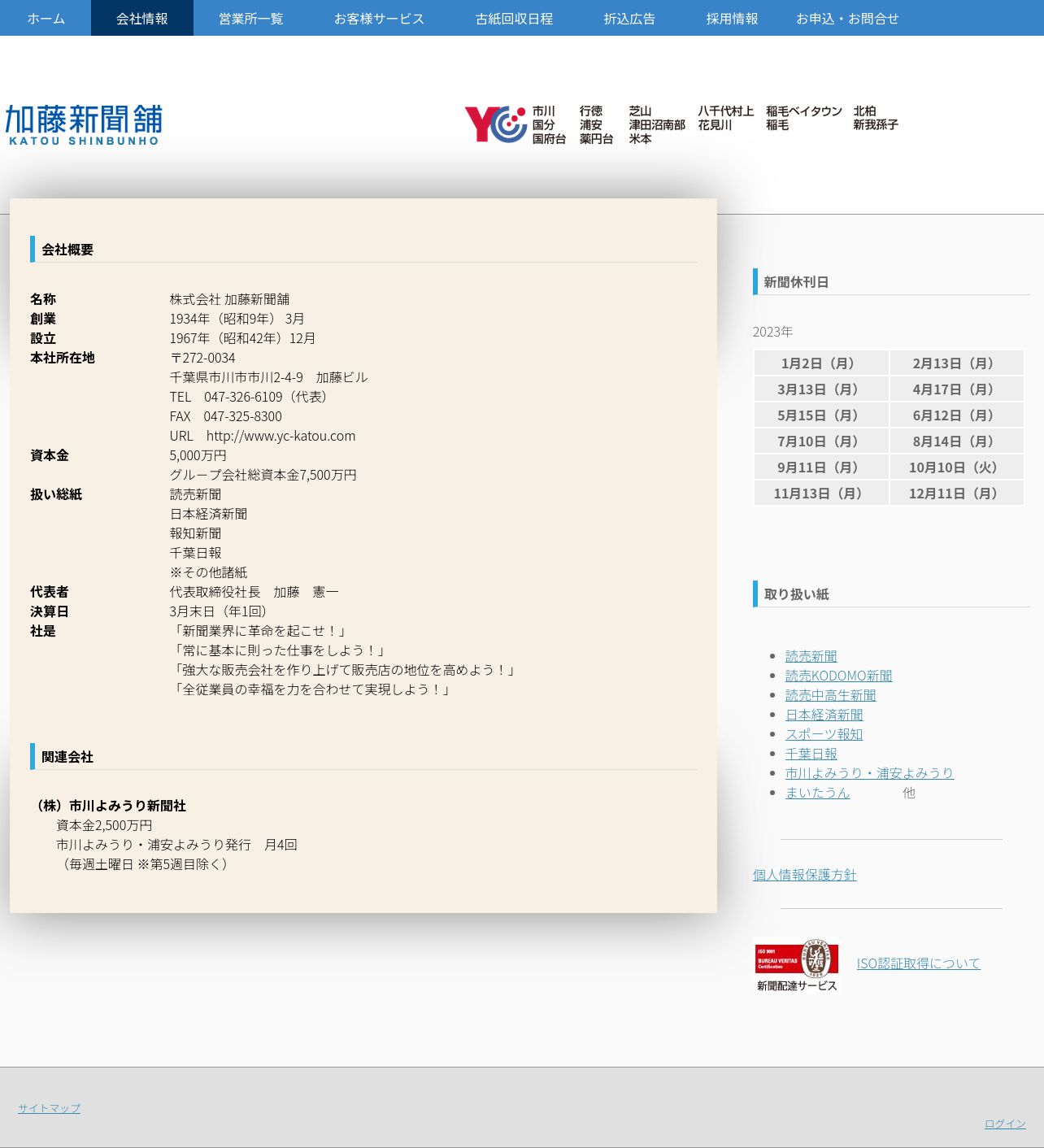Image resolution: width=1044 pixels, height=1148 pixels.
Task: Click the 3月13日（月） holiday cell
Action: tap(821, 389)
